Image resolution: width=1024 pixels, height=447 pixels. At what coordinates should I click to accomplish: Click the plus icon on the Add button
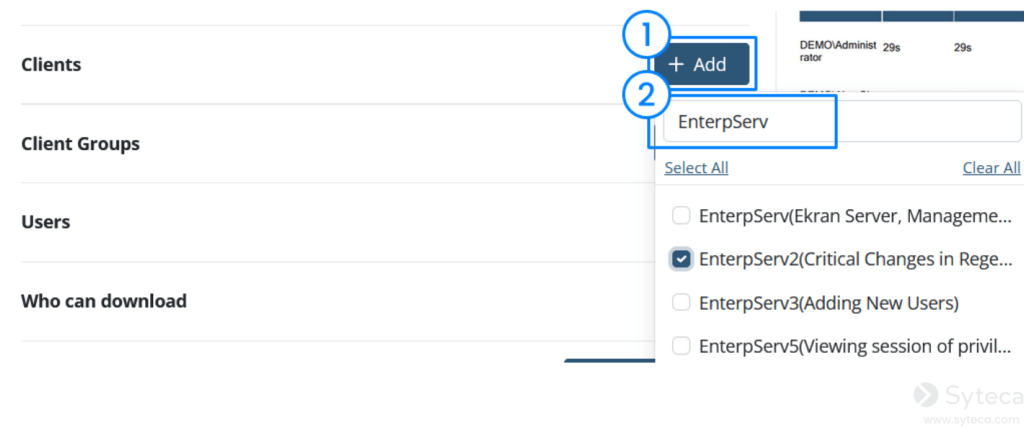(676, 64)
